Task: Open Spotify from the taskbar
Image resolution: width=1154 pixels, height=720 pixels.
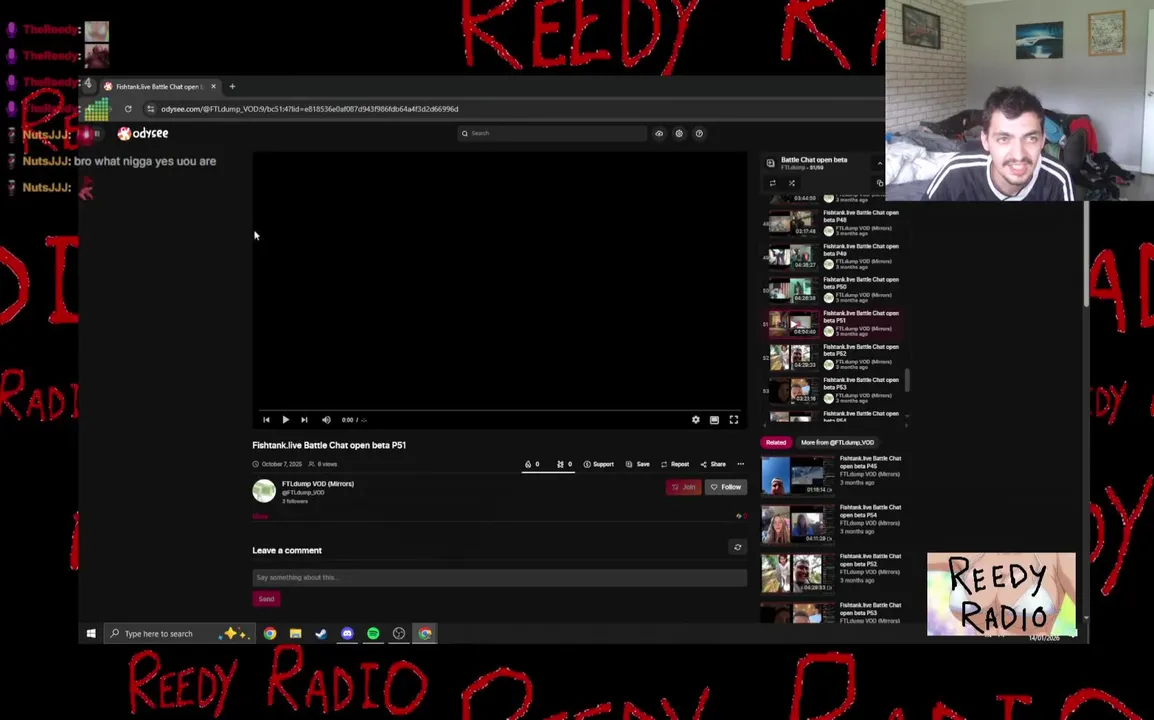Action: click(373, 633)
